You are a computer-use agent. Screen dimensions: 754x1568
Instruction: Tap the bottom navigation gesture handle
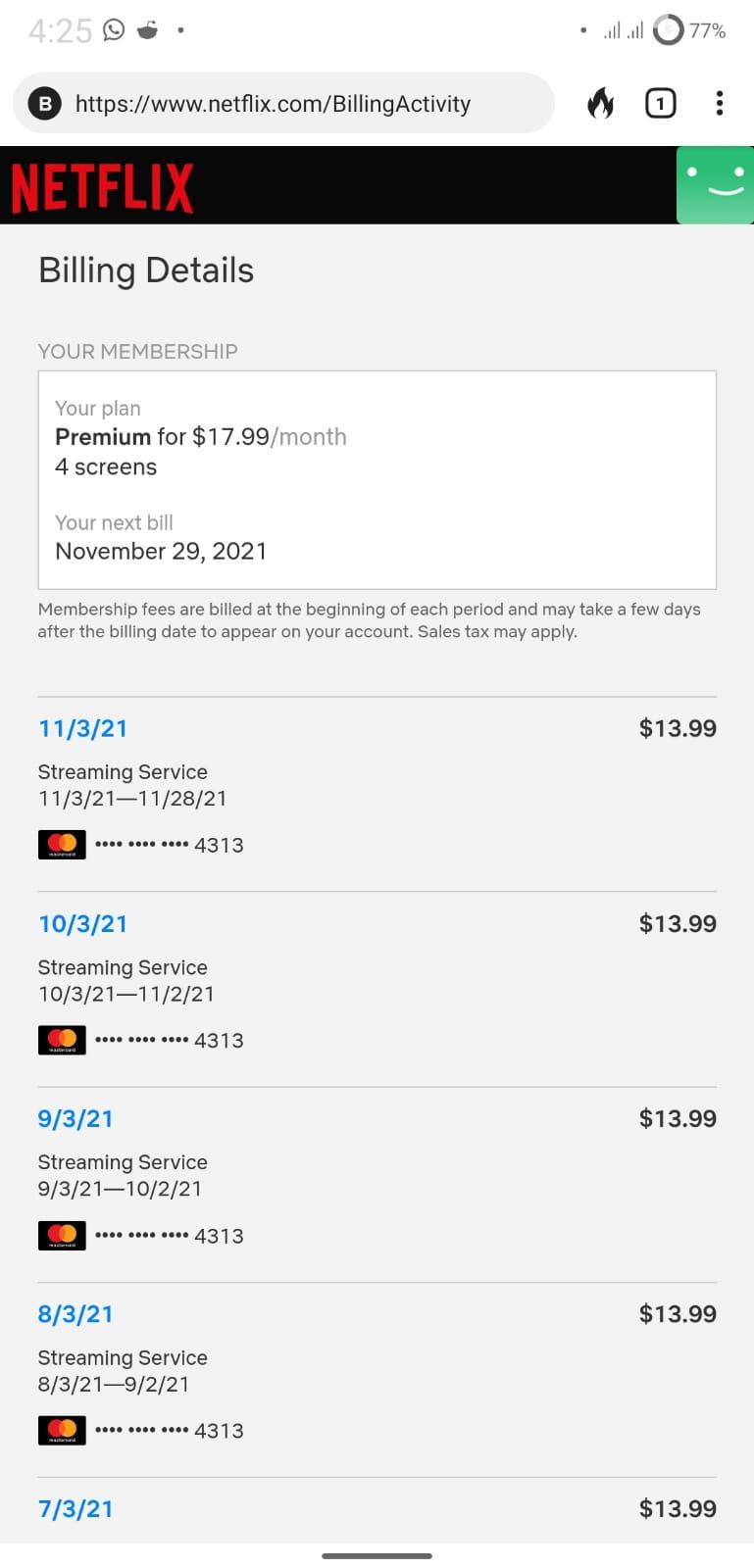377,1555
